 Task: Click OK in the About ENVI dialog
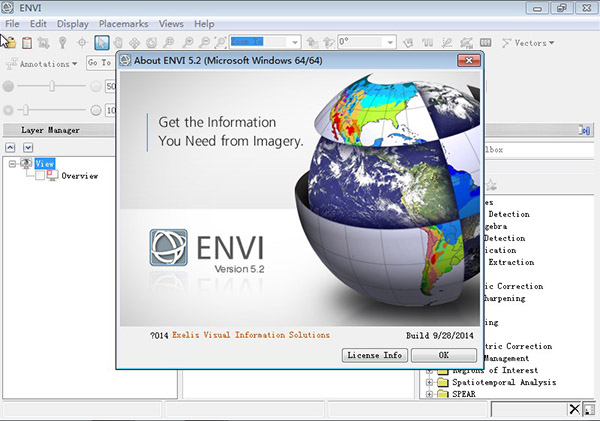coord(444,355)
